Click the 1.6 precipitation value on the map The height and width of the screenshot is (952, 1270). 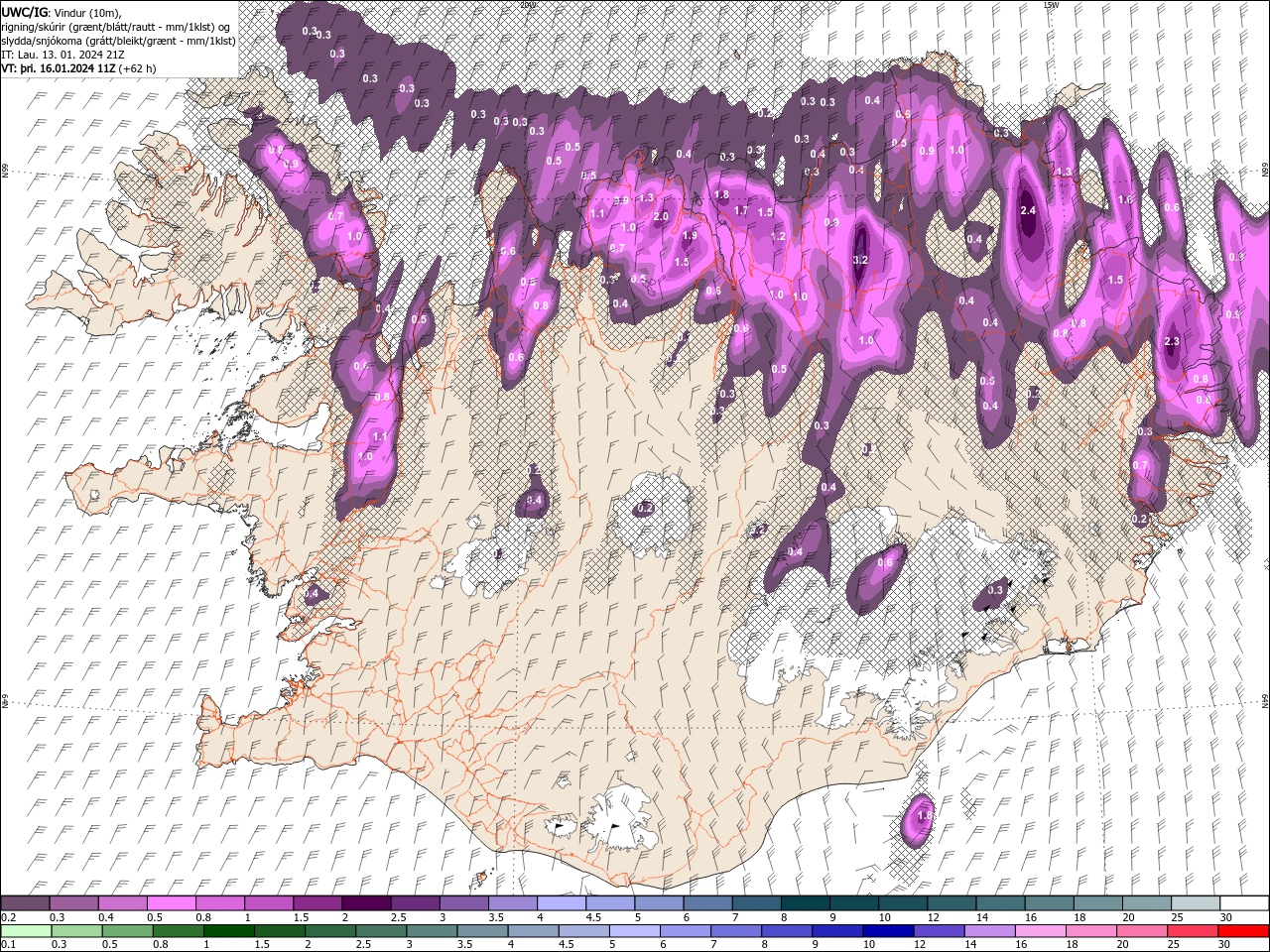[x=1126, y=199]
